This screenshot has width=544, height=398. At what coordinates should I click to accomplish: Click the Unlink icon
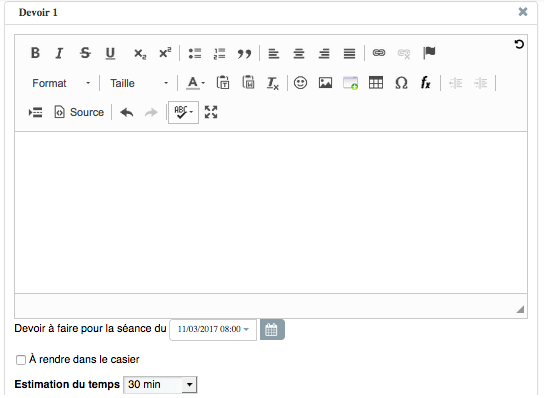tap(404, 53)
